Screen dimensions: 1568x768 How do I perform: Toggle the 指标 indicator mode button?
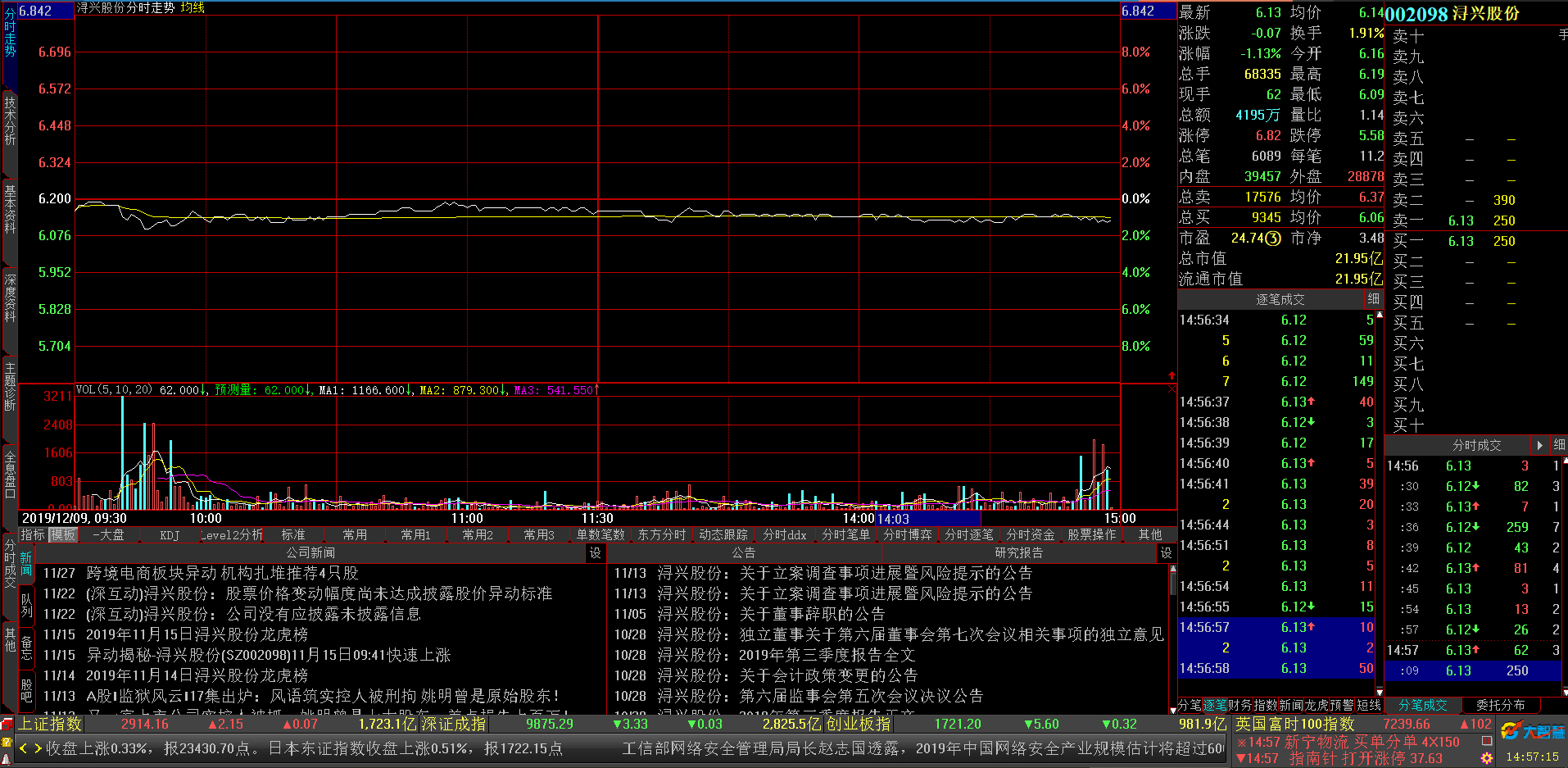click(33, 535)
